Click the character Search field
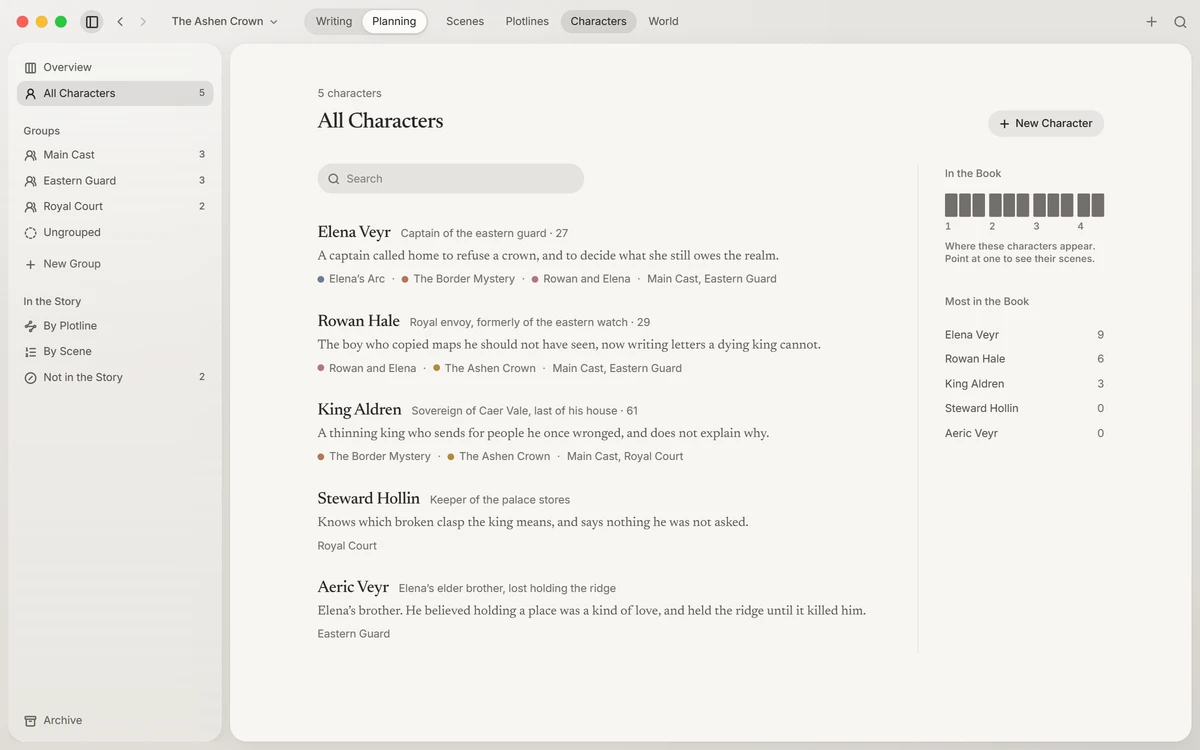 point(450,178)
